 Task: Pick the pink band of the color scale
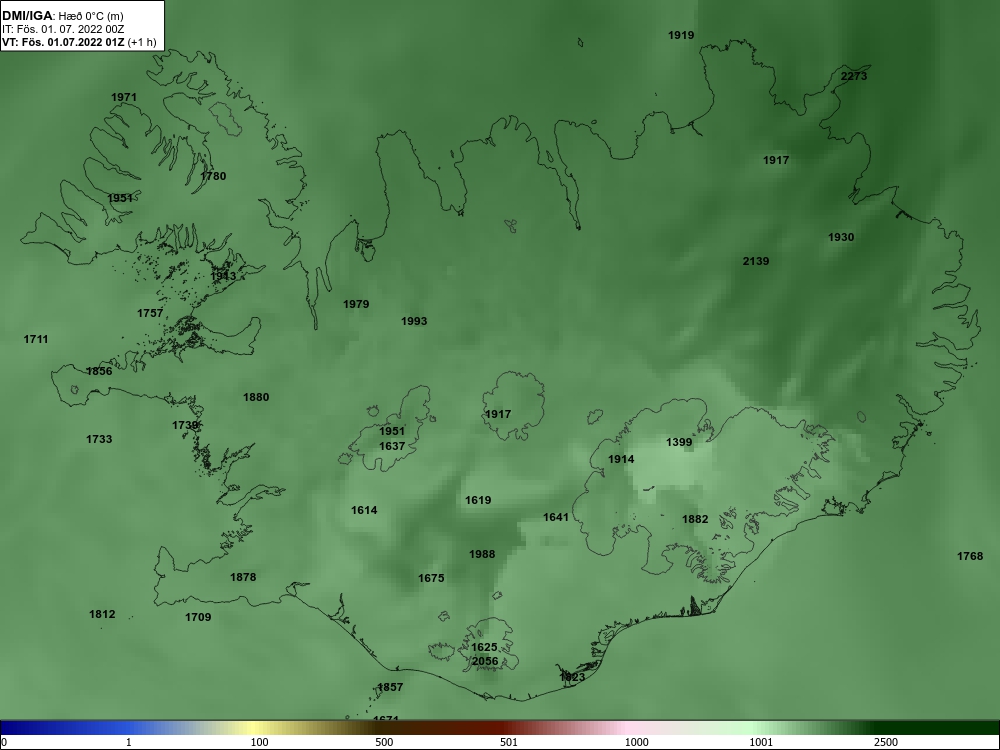tap(628, 728)
